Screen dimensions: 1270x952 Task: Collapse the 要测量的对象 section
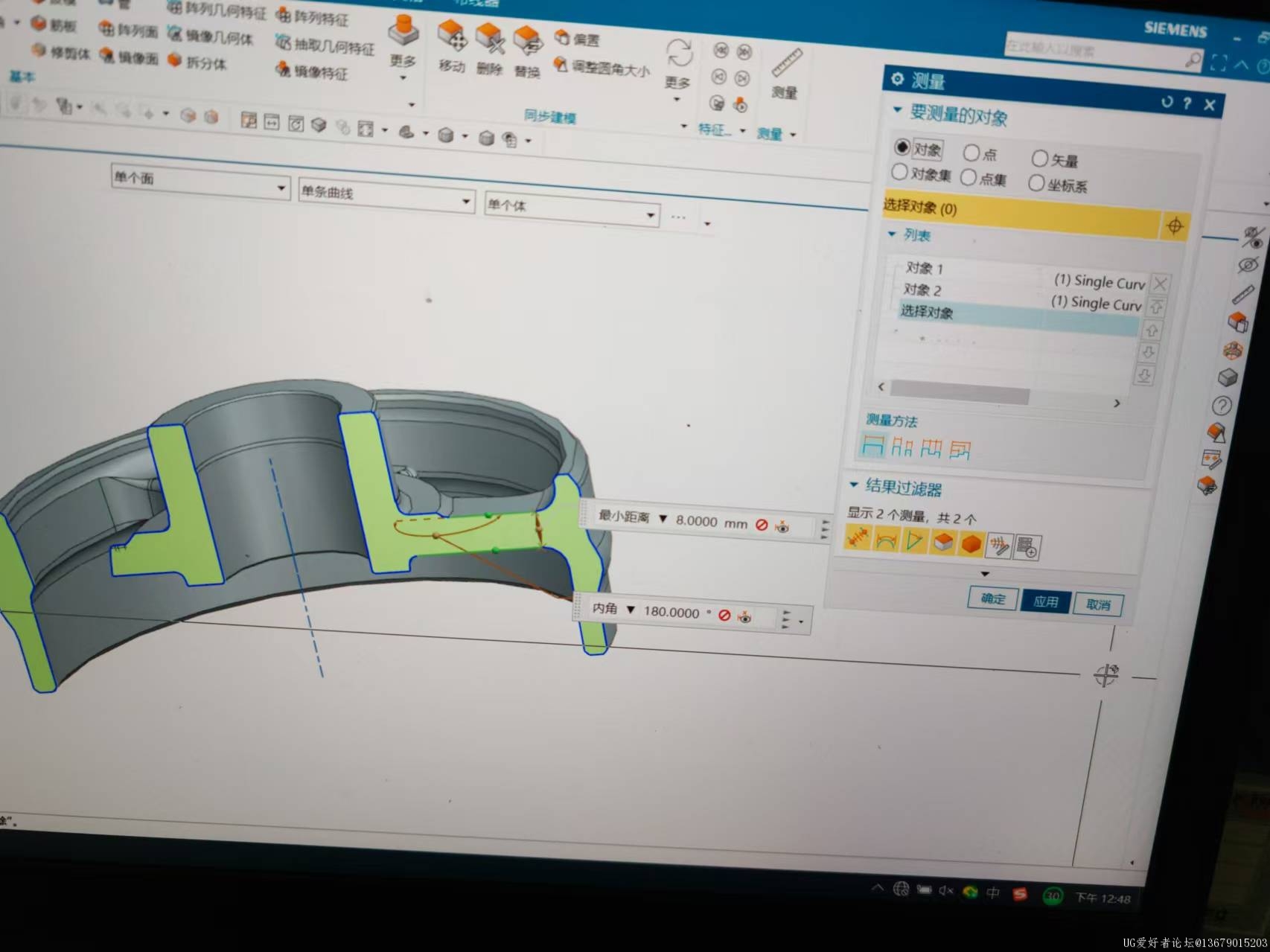897,110
